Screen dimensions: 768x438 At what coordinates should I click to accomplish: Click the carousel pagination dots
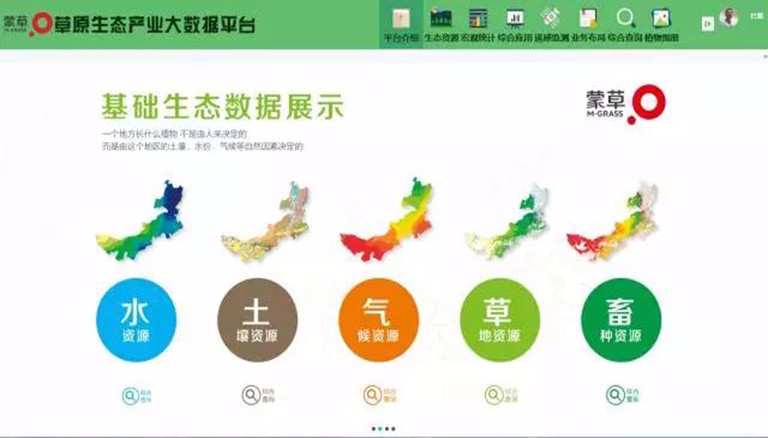pos(382,428)
